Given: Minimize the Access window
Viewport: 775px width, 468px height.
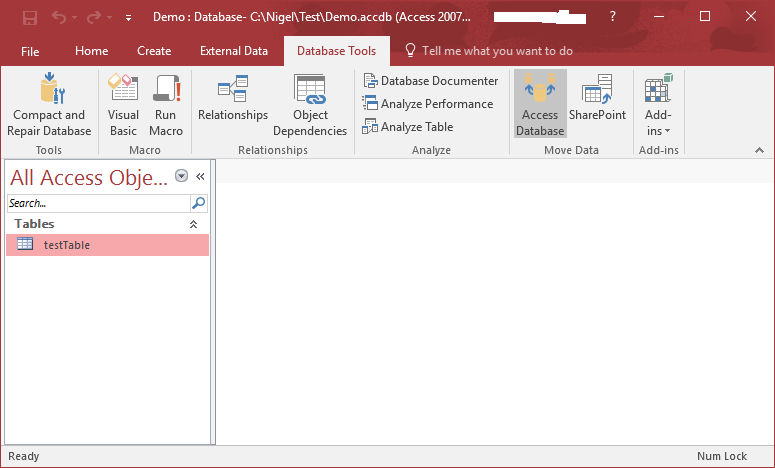Looking at the screenshot, I should coord(659,17).
